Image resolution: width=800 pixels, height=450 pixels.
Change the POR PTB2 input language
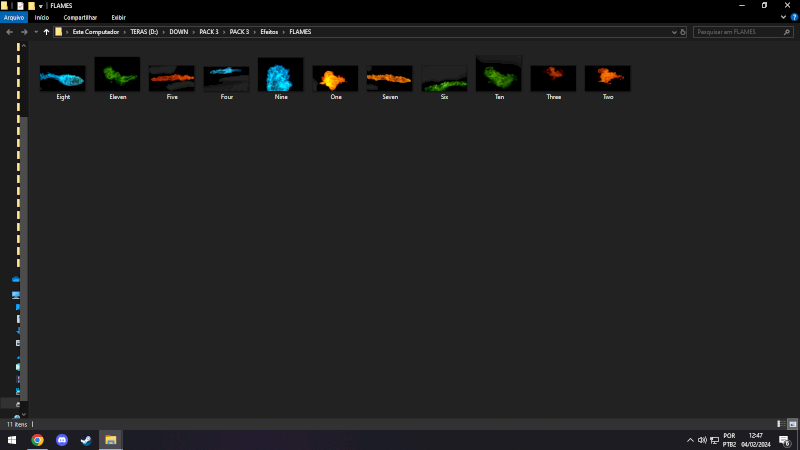click(730, 440)
